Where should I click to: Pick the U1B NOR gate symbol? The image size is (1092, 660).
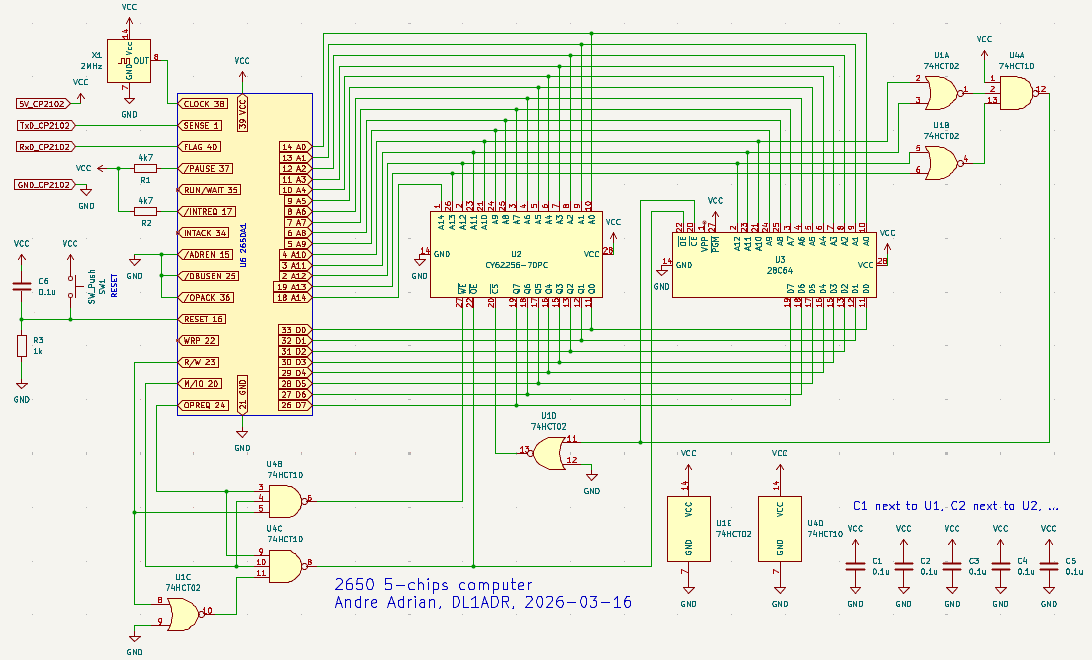941,161
